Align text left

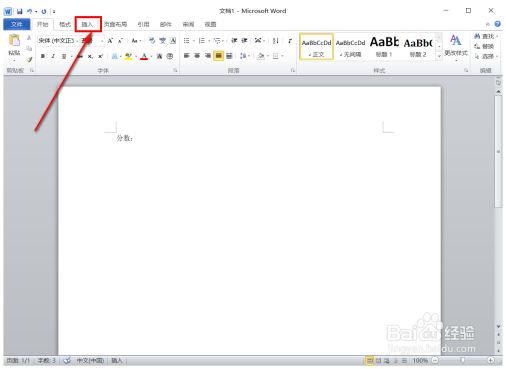point(187,56)
